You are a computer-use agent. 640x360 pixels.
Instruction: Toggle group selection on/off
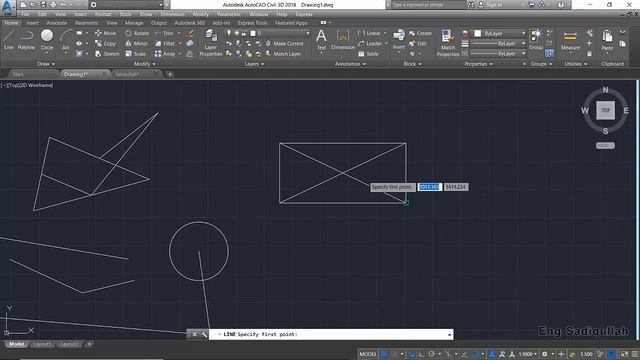[x=549, y=53]
